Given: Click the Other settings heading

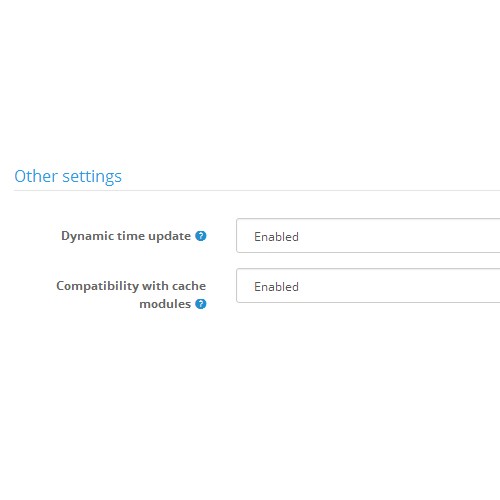Looking at the screenshot, I should [68, 176].
